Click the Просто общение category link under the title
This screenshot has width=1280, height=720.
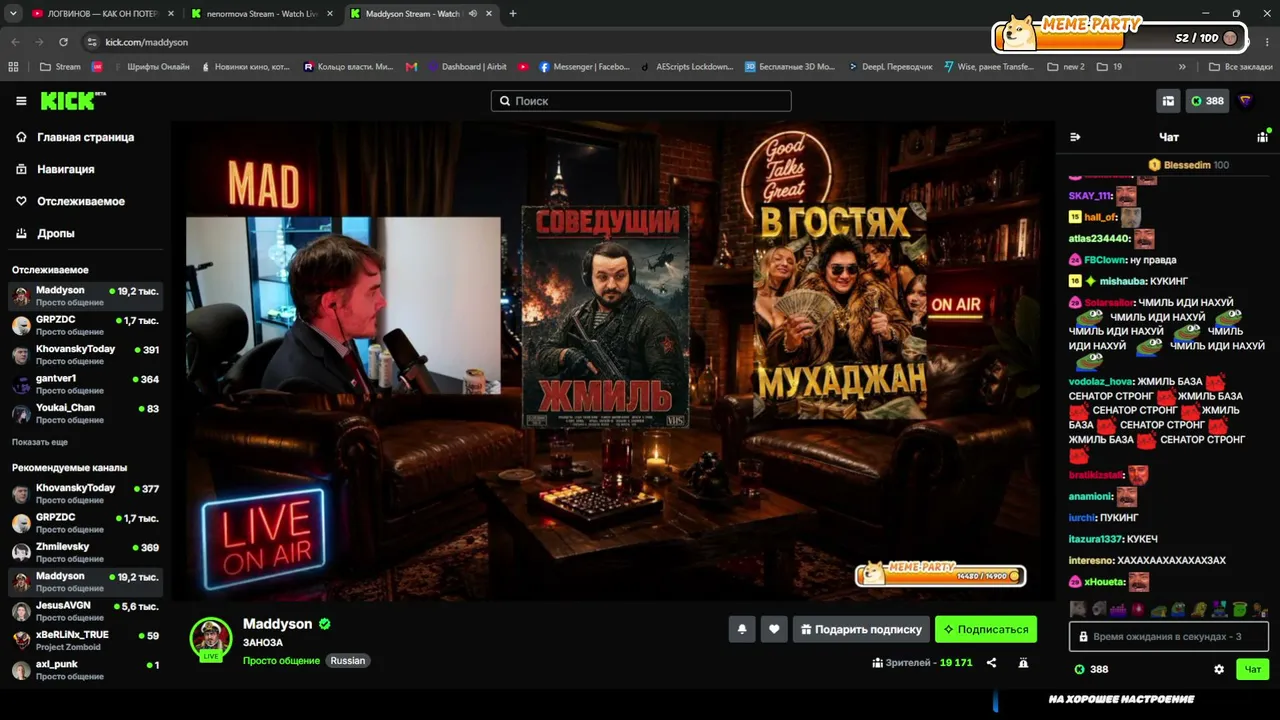pos(281,661)
